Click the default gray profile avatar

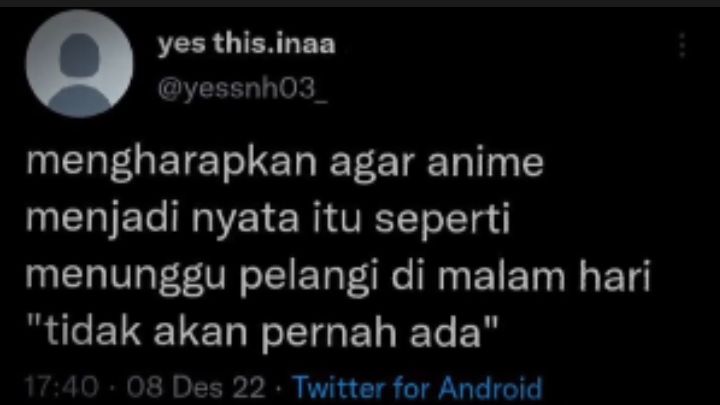click(x=79, y=64)
